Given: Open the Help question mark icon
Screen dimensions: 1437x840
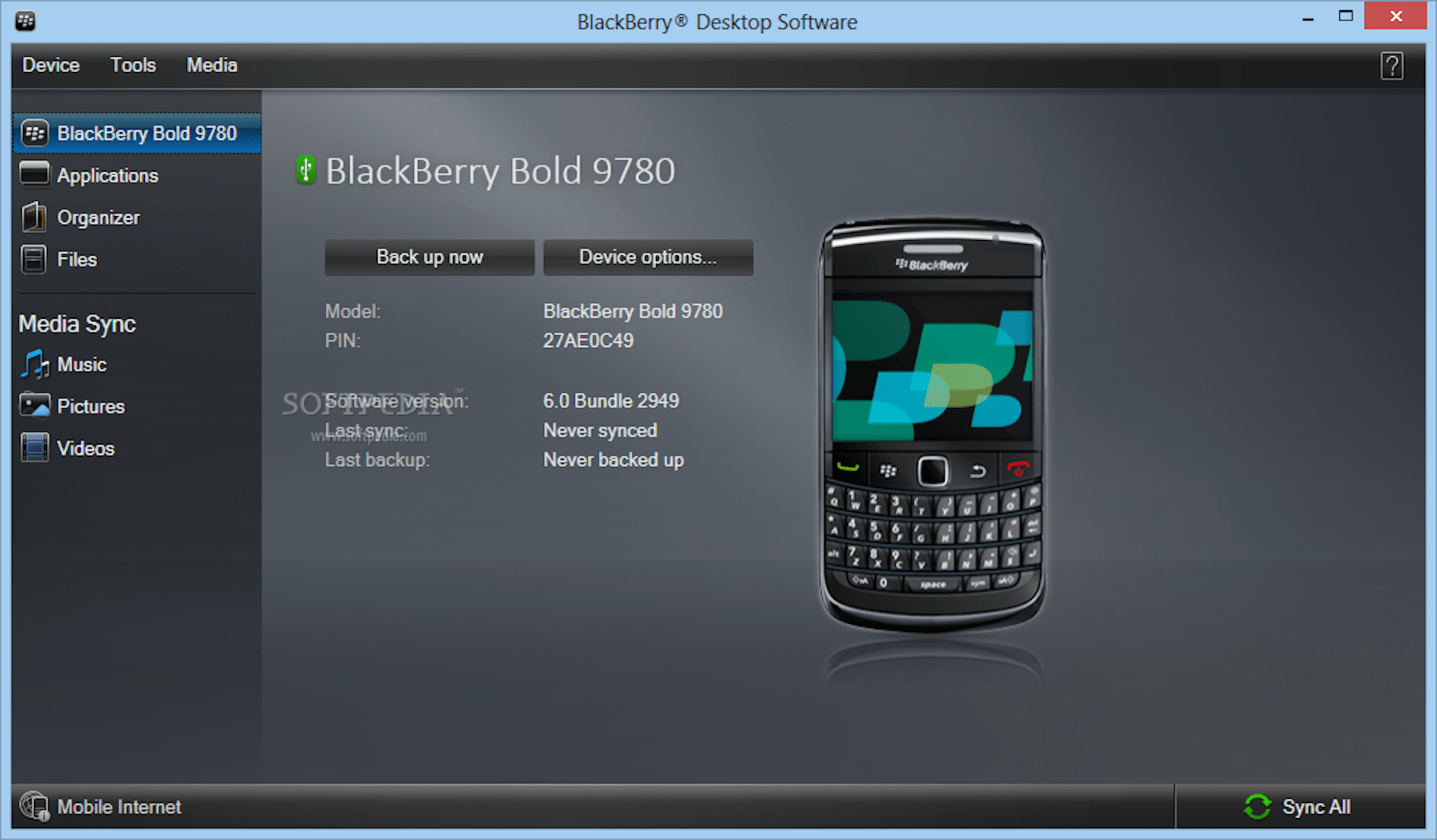Looking at the screenshot, I should click(x=1390, y=65).
